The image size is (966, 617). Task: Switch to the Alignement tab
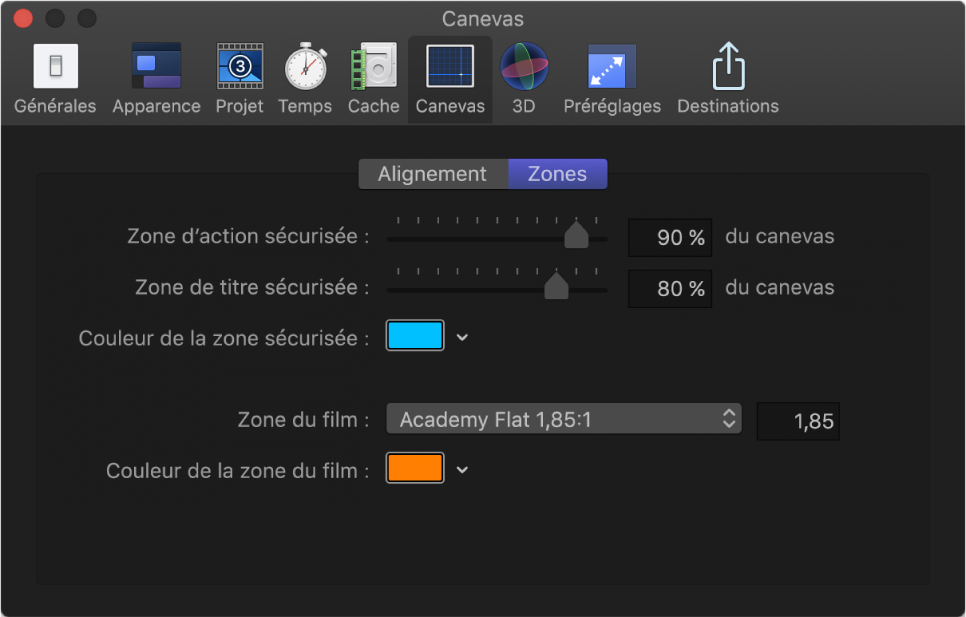(x=432, y=173)
